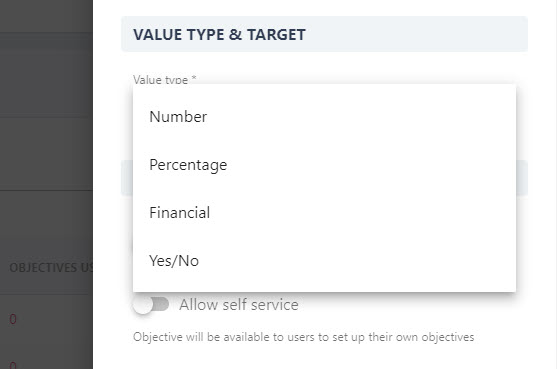Click the dimmed backdrop left of the panel
Screen dimensions: 557x369
click(x=46, y=153)
